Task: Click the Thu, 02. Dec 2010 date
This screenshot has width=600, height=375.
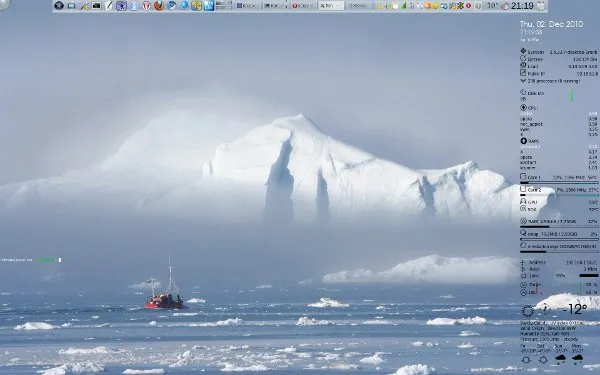Action: pyautogui.click(x=551, y=24)
